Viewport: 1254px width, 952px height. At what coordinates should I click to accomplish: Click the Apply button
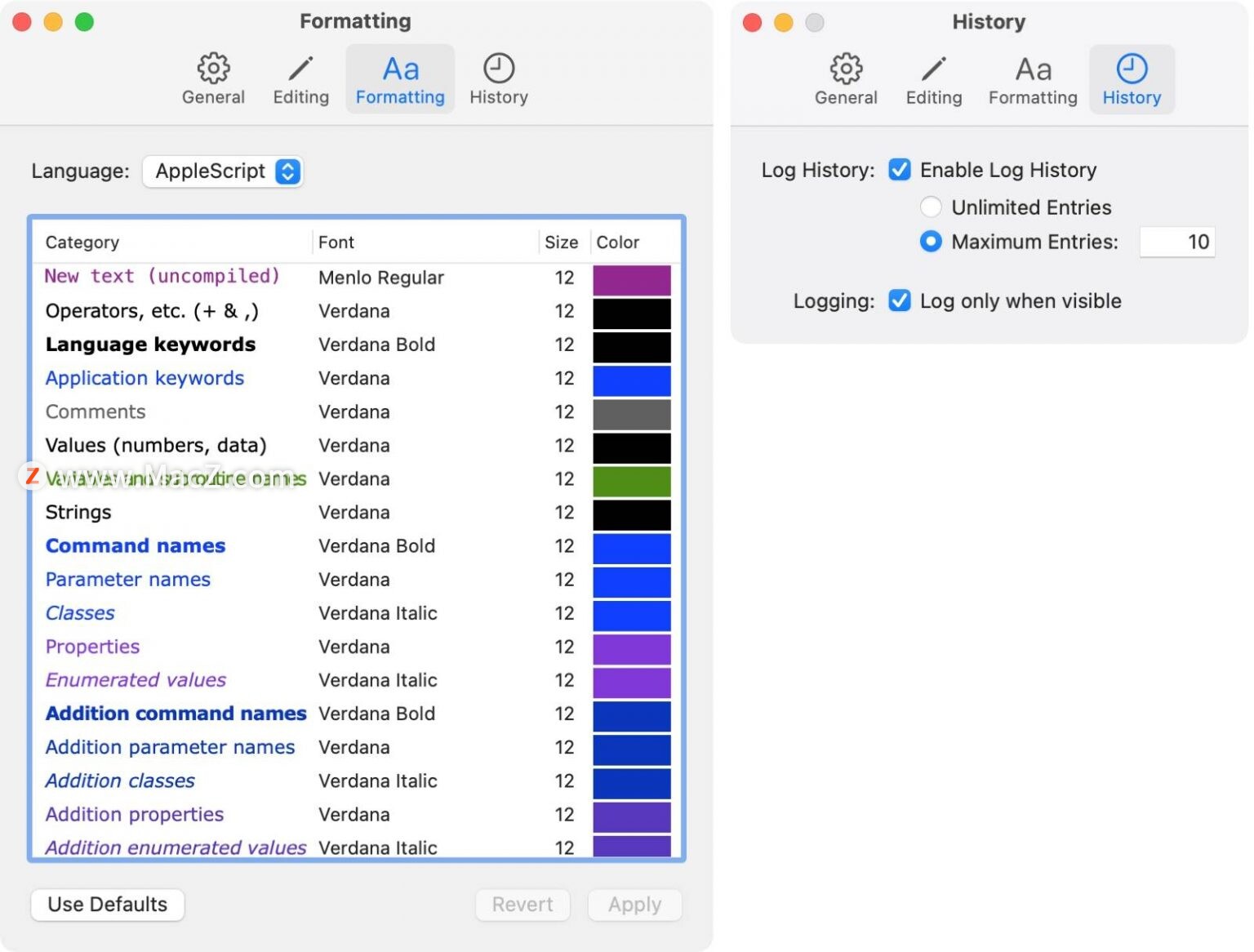click(x=634, y=905)
